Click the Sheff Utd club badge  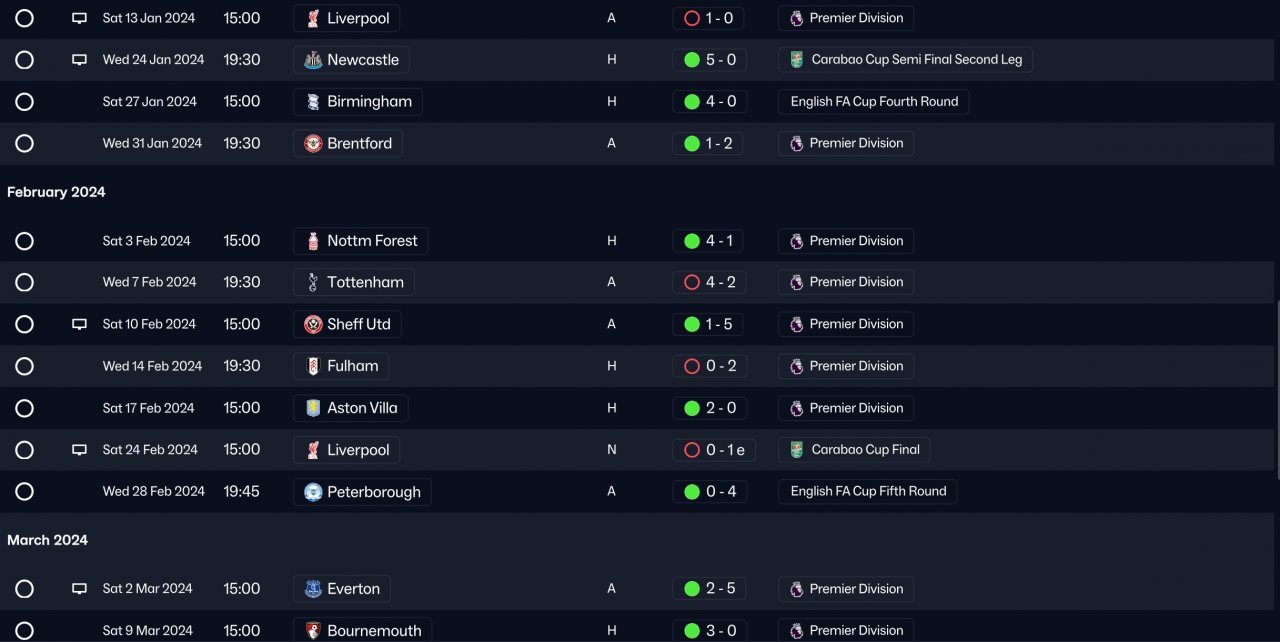313,325
